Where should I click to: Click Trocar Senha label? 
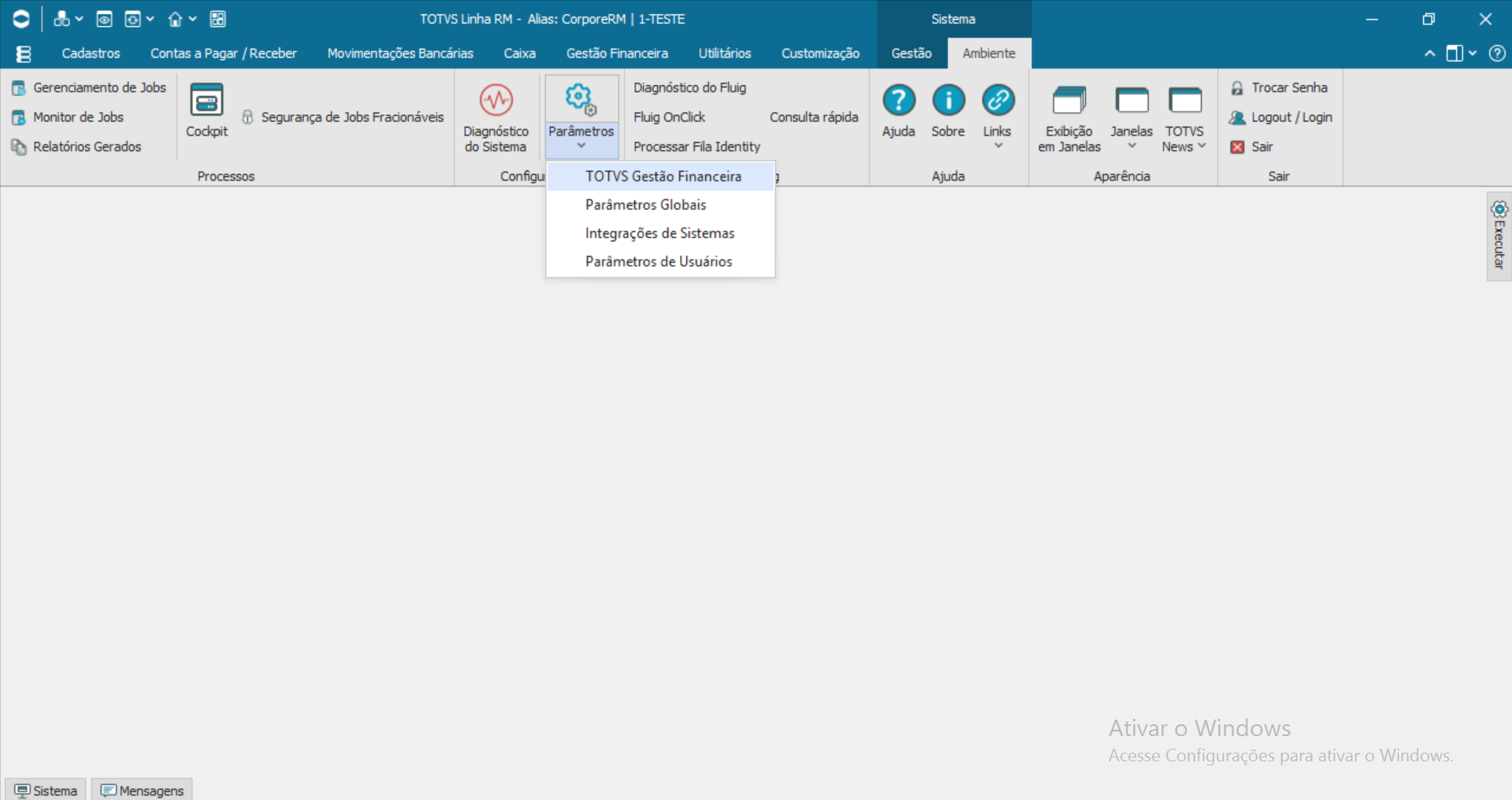point(1289,87)
